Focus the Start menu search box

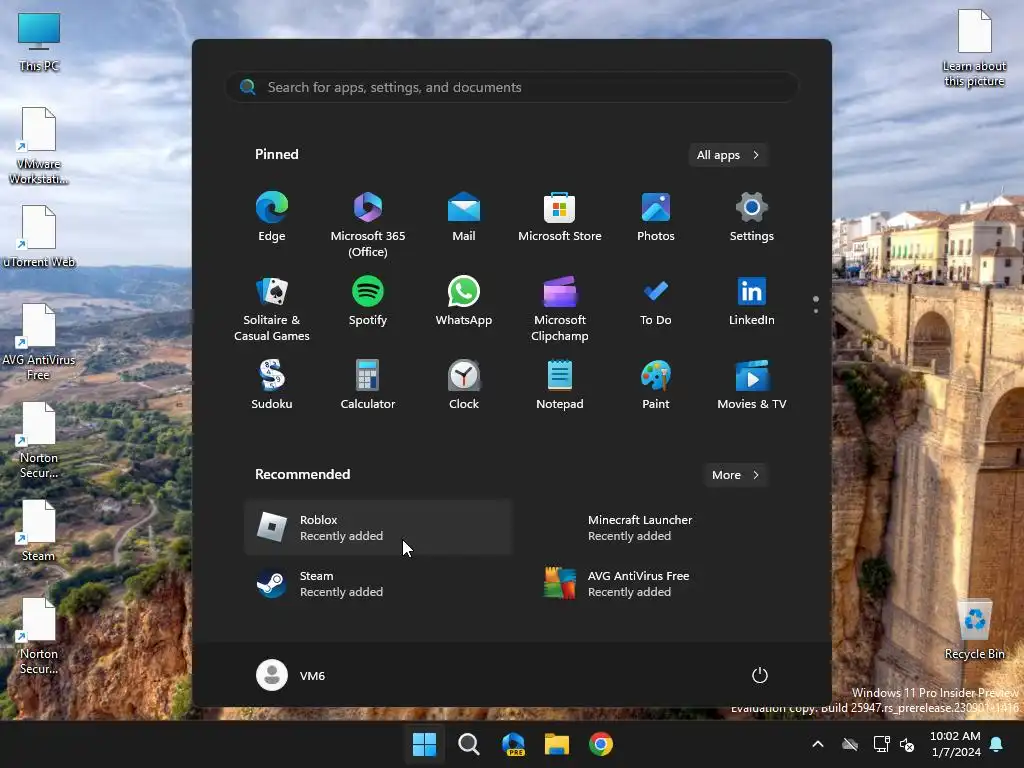pyautogui.click(x=512, y=87)
